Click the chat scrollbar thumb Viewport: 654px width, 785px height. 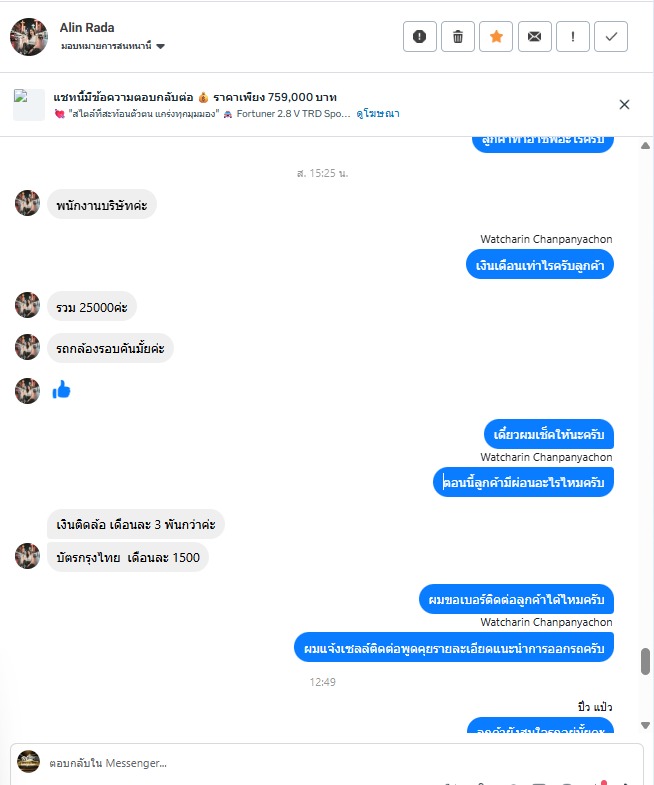(x=645, y=661)
